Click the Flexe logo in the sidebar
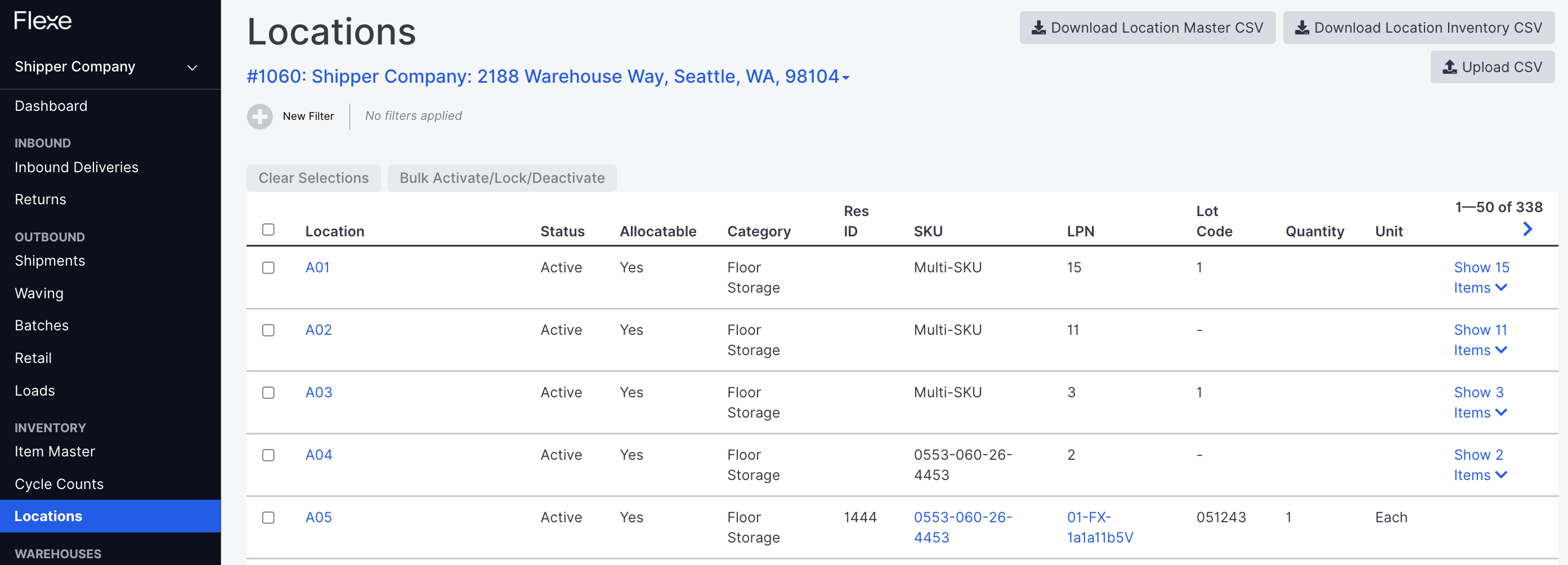 [43, 20]
